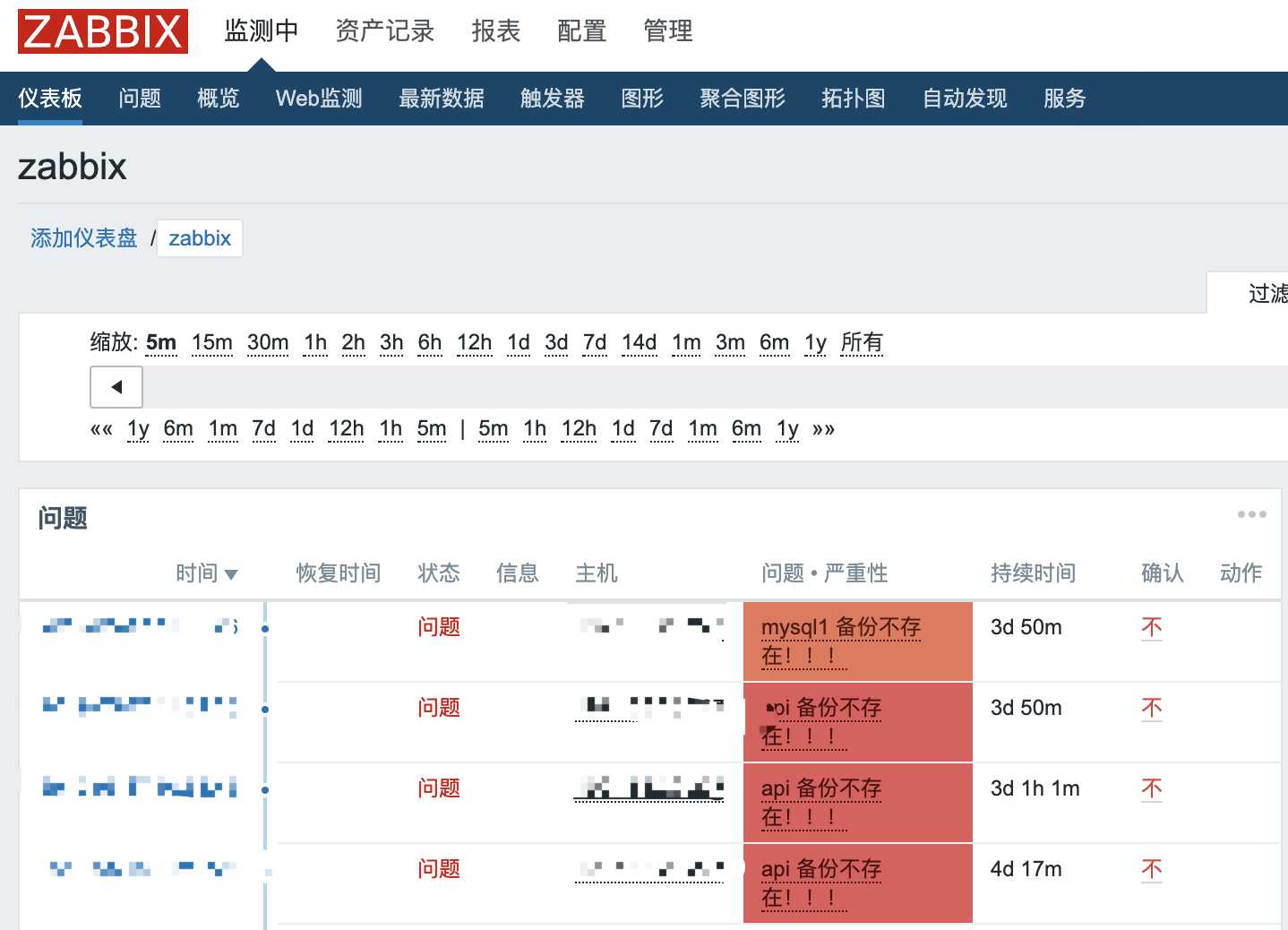Open the 管理 top menu
This screenshot has height=930, width=1288.
coord(668,31)
